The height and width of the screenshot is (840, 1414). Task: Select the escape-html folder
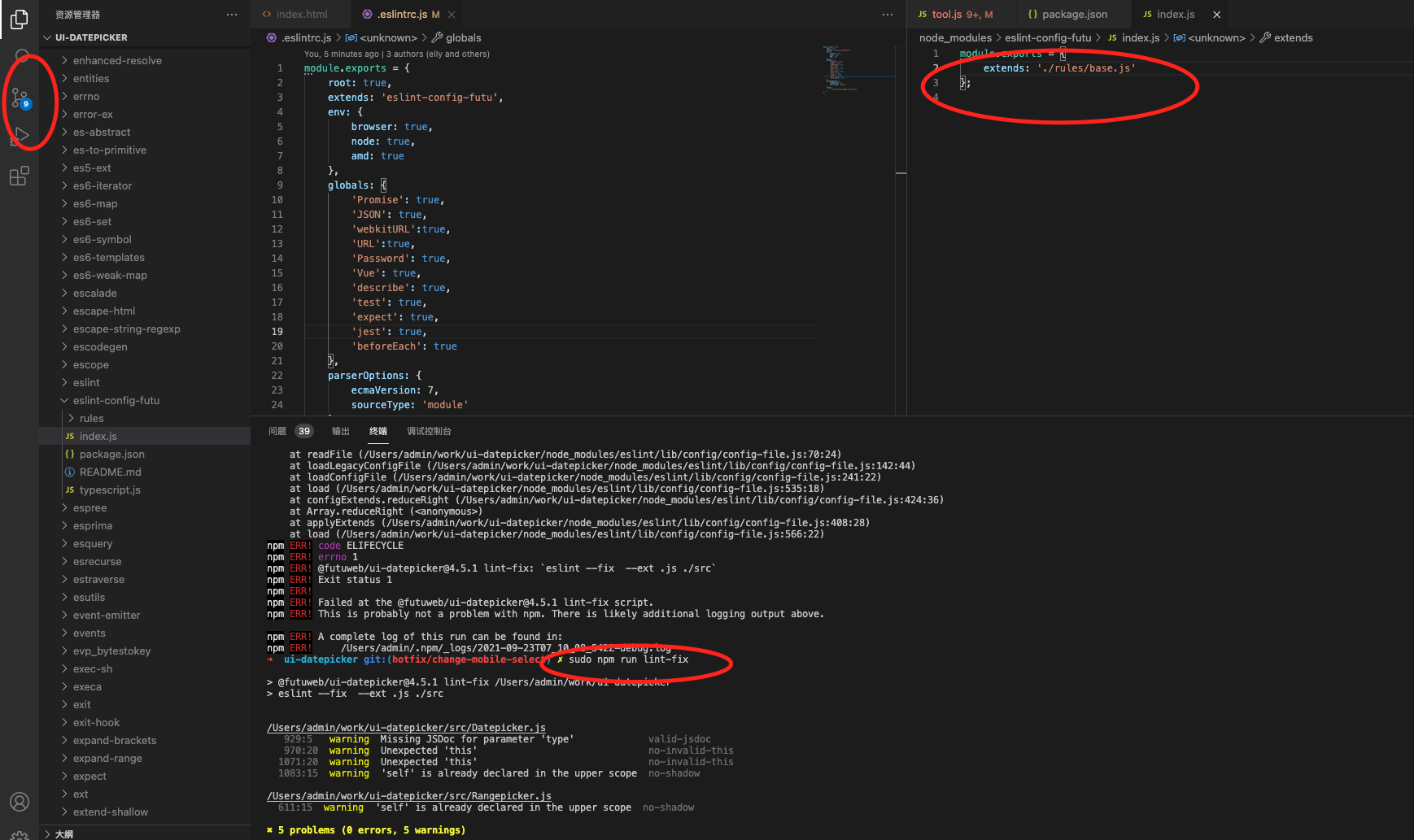click(145, 311)
